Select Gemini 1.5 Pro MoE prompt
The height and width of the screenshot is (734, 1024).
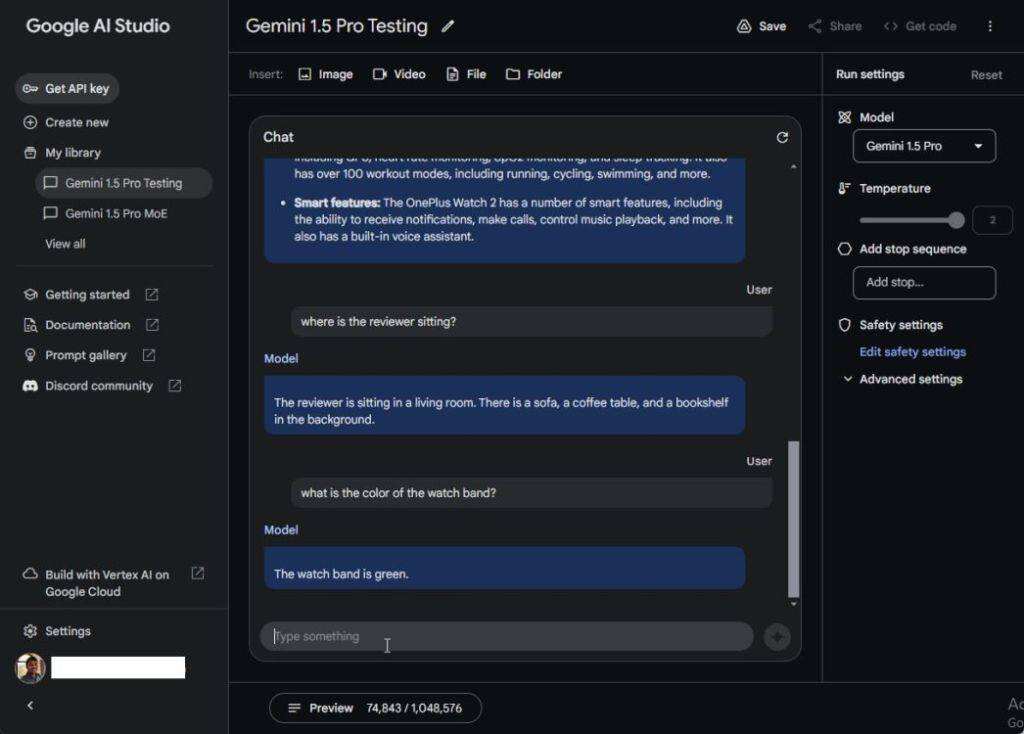pyautogui.click(x=115, y=214)
